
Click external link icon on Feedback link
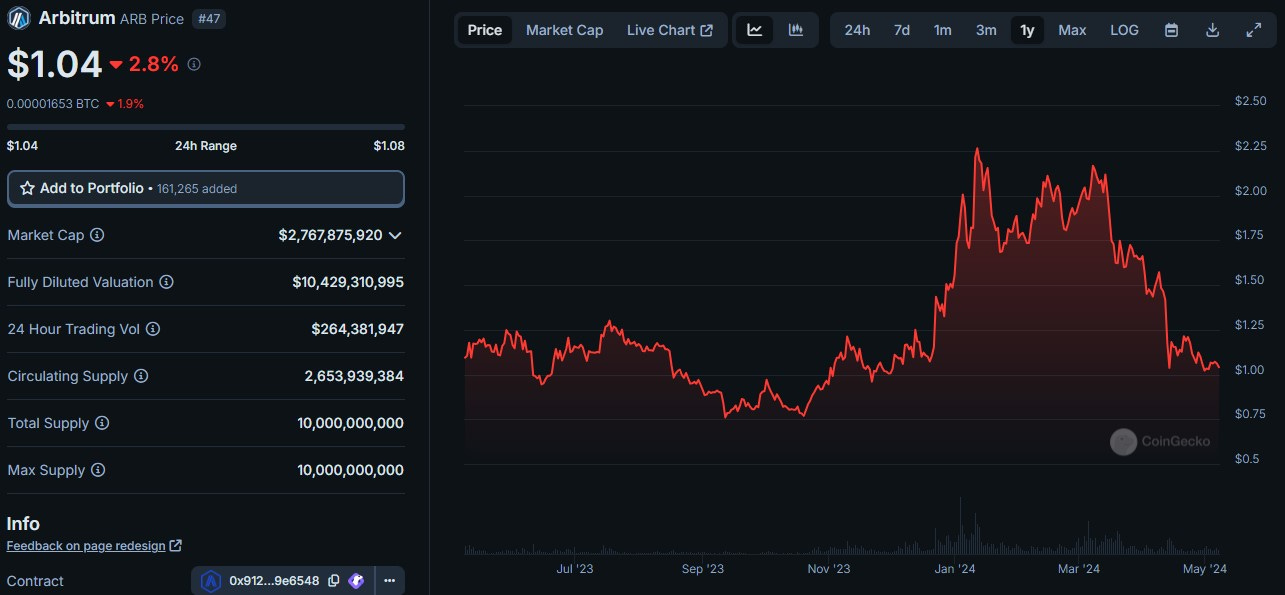click(x=176, y=546)
